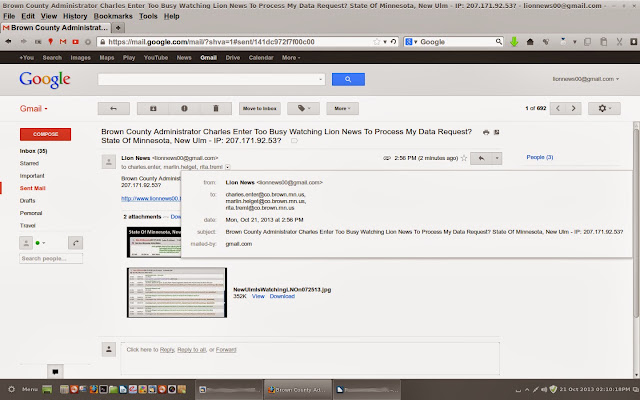Open the reply options arrow beside Reply
The image size is (640, 400).
tap(497, 158)
